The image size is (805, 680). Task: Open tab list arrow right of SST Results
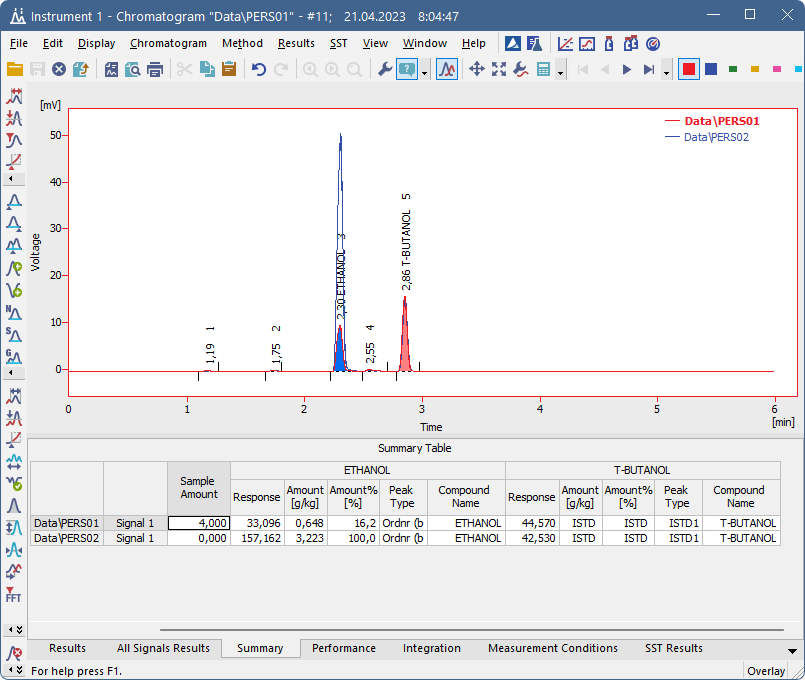793,651
